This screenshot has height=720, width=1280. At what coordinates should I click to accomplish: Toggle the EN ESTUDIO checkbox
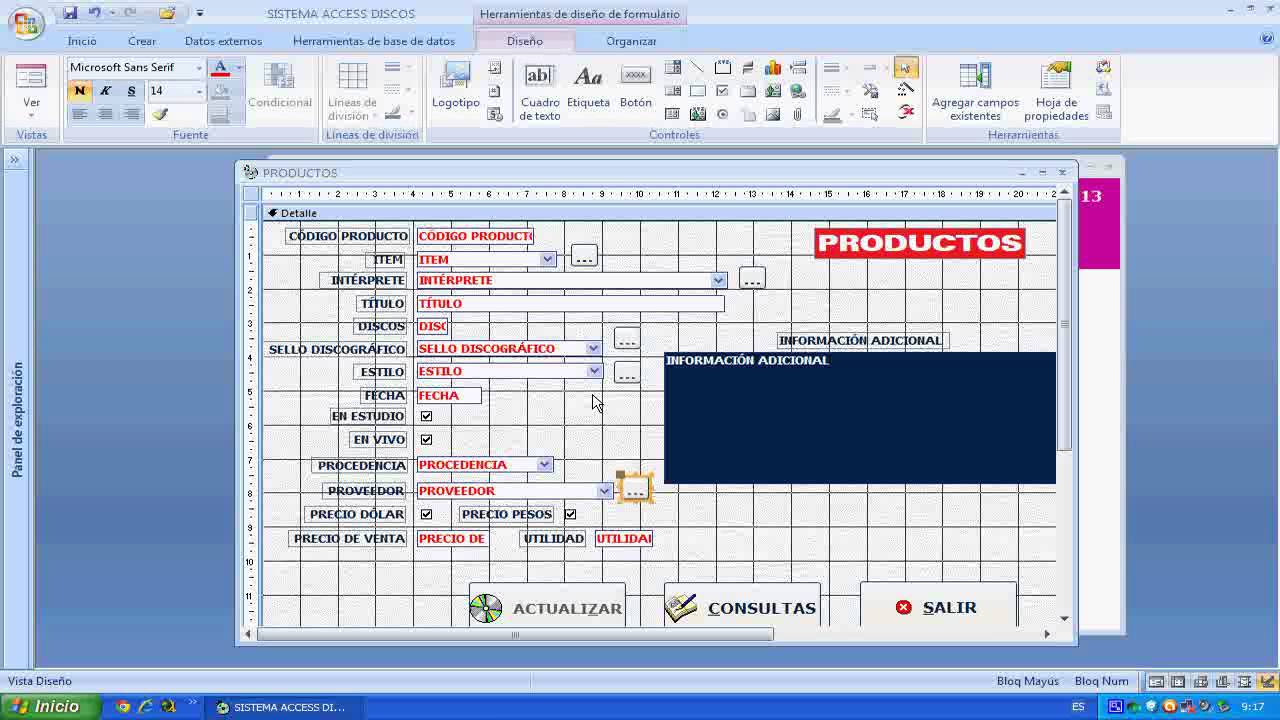pos(426,416)
